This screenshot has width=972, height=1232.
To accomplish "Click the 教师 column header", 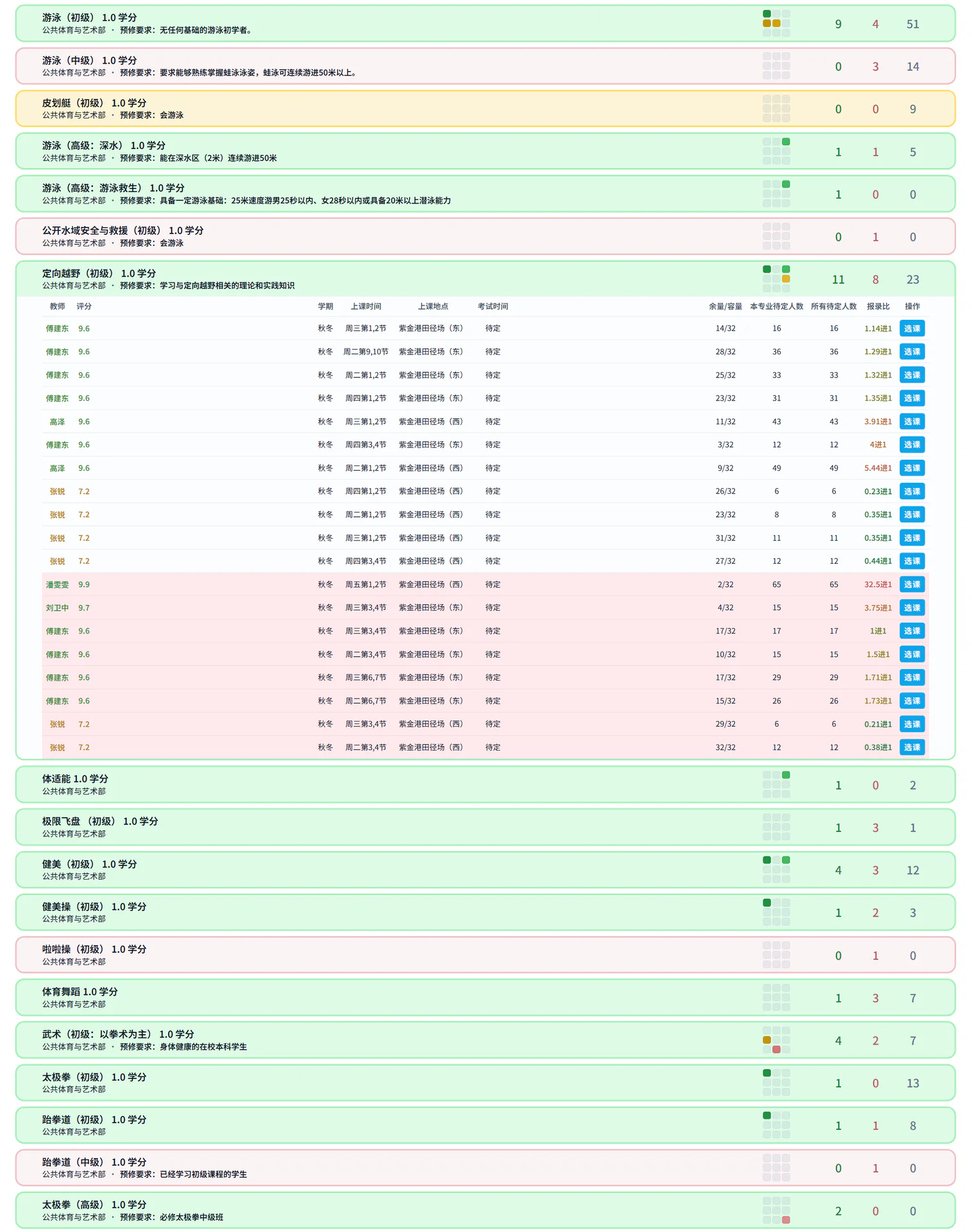I will click(x=57, y=306).
